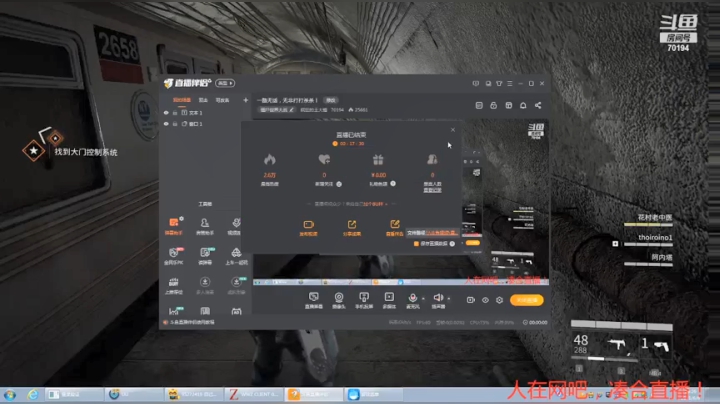Viewport: 720px width, 404px height.
Task: Lock the 窗口 1 layer
Action: (175, 124)
